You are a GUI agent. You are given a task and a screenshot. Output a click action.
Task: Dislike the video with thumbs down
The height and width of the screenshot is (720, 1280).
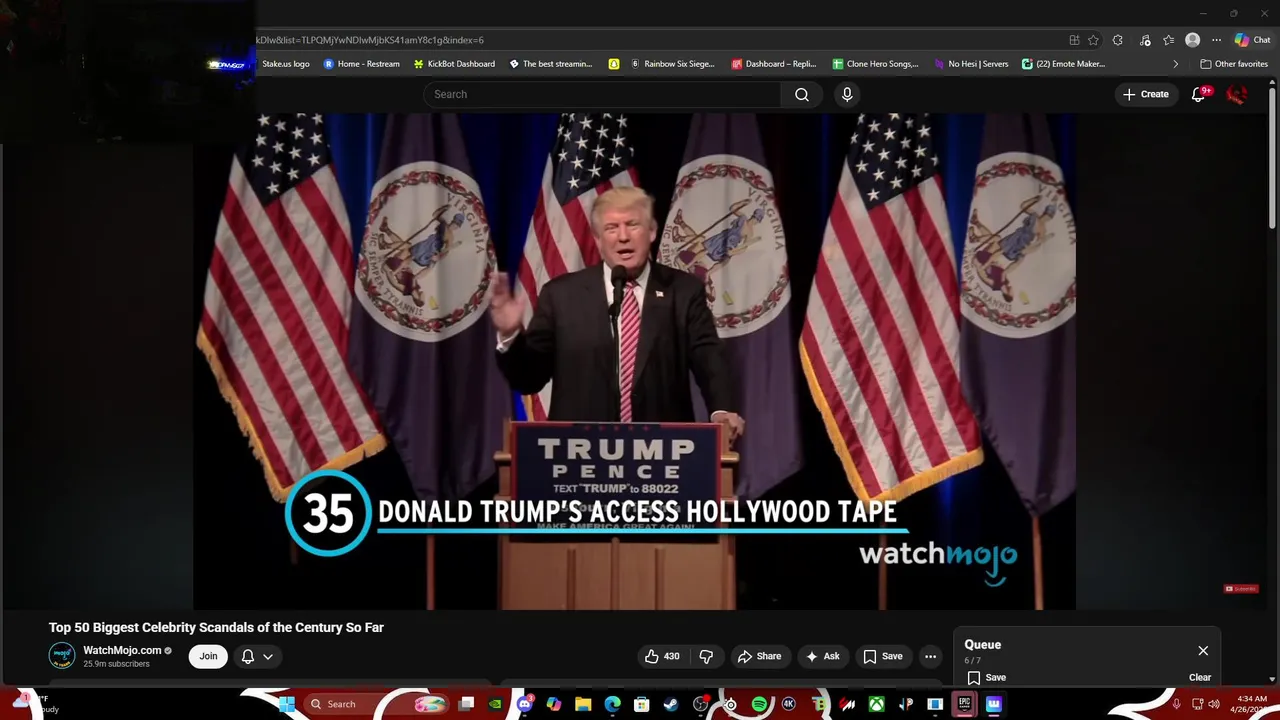(706, 656)
